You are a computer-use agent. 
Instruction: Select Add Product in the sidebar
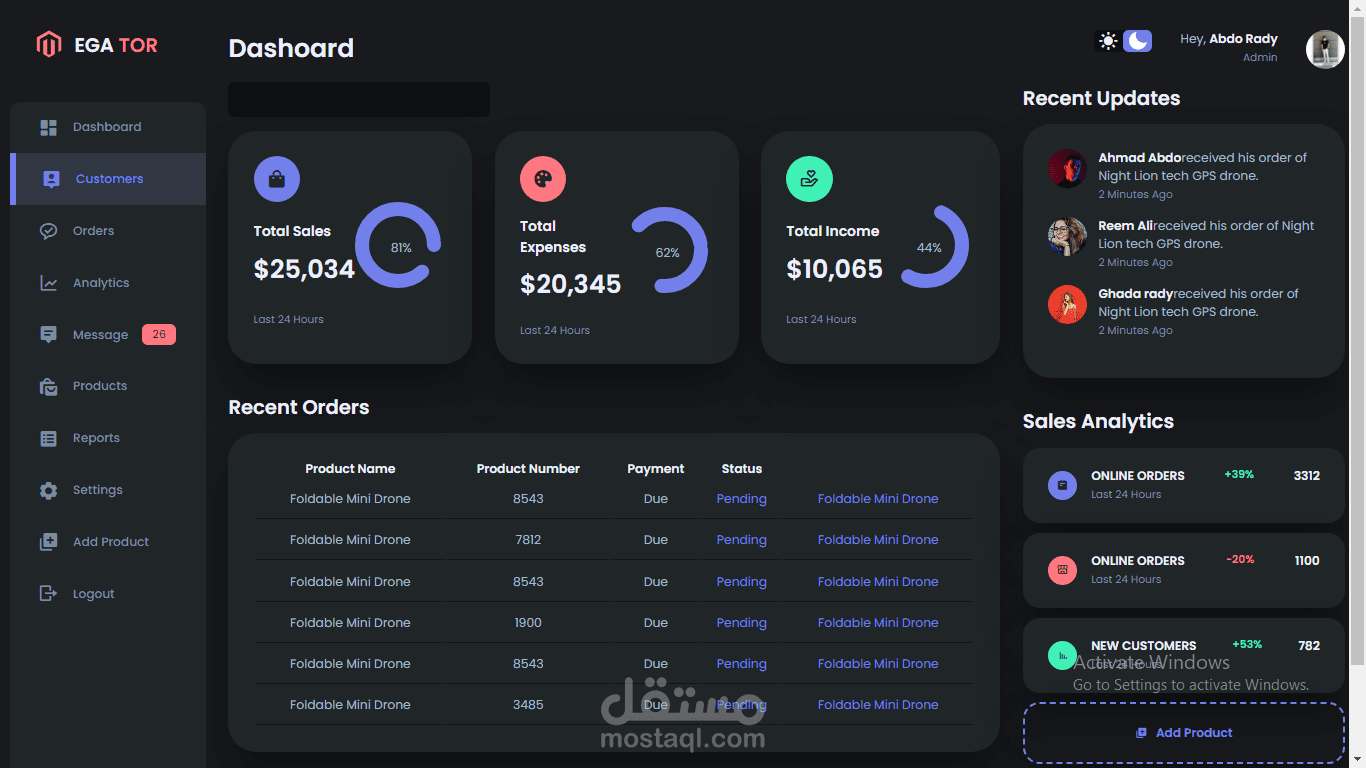pyautogui.click(x=108, y=542)
